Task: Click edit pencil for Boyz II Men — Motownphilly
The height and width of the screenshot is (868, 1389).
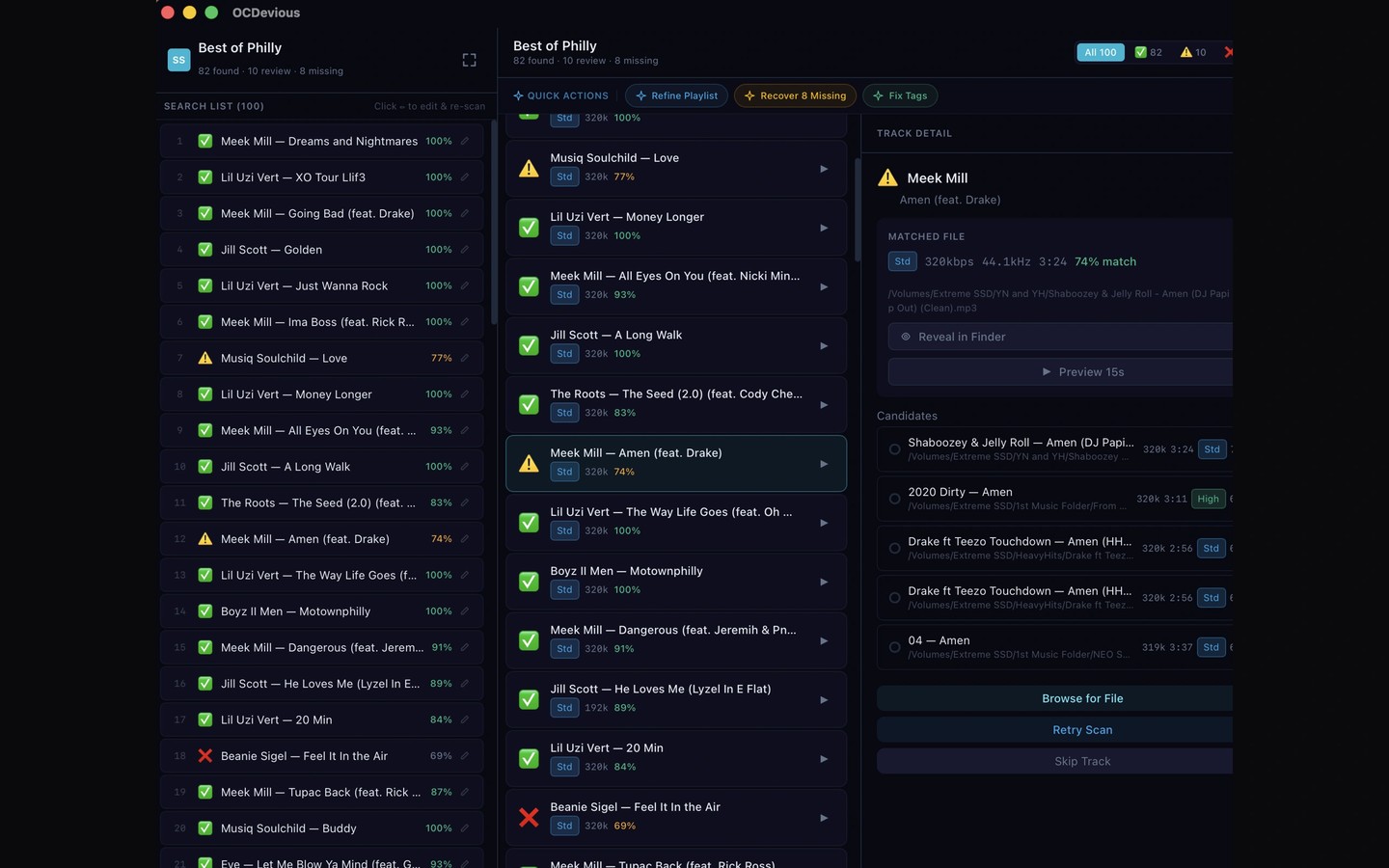Action: 465,611
